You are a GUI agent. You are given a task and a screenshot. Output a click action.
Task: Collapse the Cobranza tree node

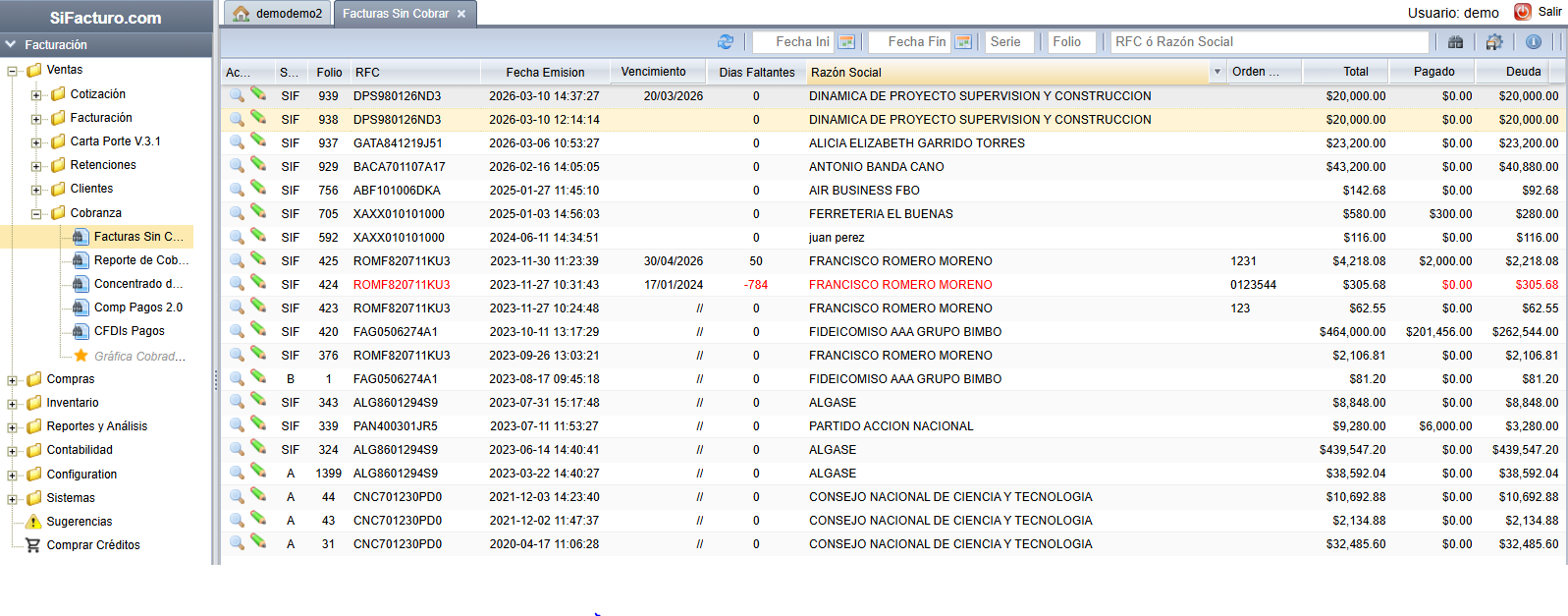click(36, 214)
